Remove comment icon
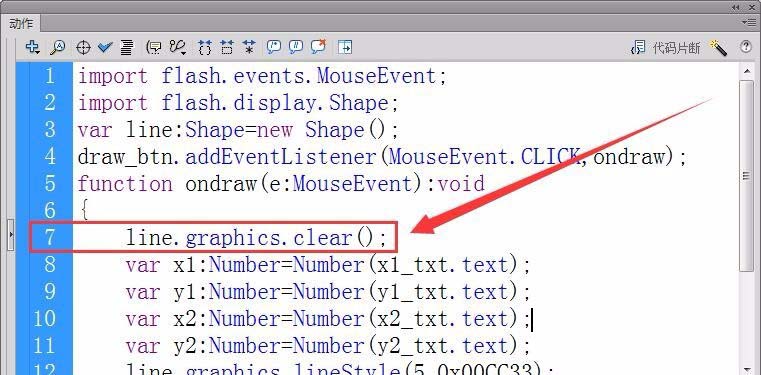This screenshot has width=761, height=375. click(318, 47)
